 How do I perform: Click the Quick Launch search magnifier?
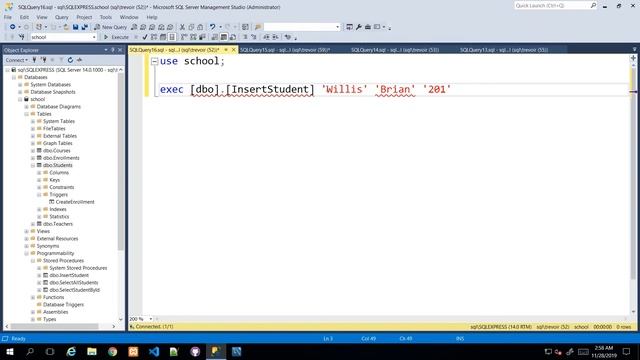click(593, 5)
